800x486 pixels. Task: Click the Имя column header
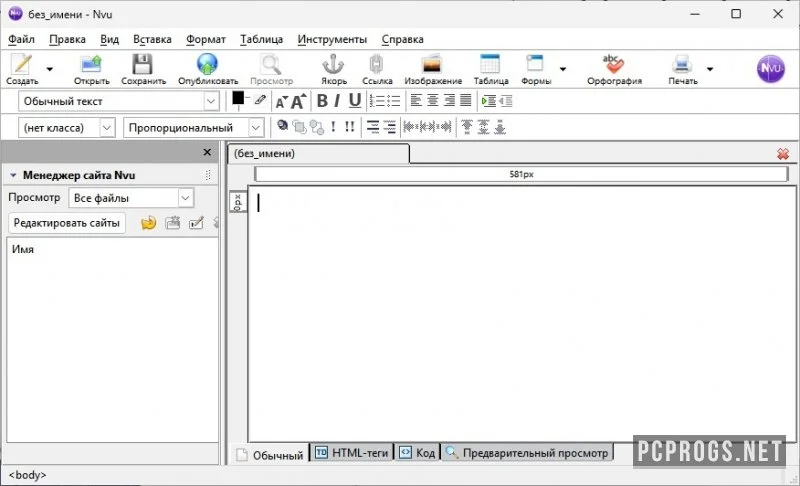(23, 249)
